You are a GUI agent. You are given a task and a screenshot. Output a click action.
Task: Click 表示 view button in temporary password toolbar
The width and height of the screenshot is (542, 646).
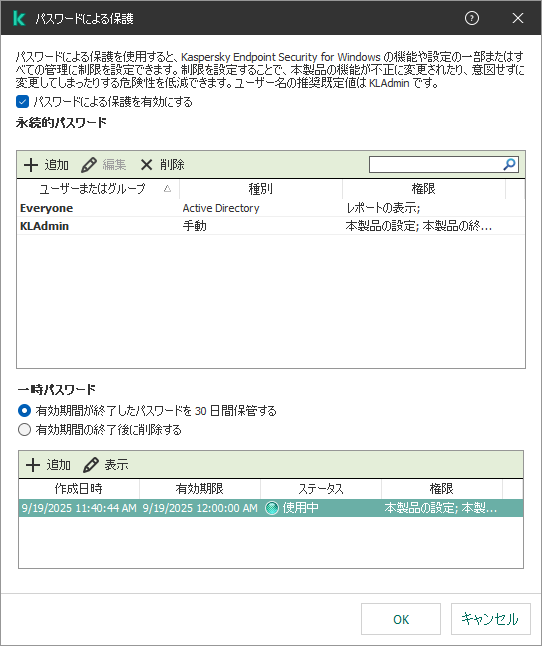point(105,465)
